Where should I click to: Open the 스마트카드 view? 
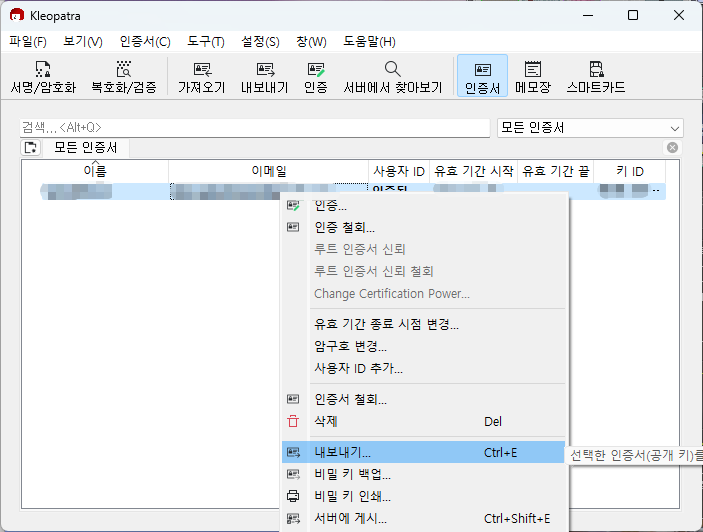click(596, 77)
